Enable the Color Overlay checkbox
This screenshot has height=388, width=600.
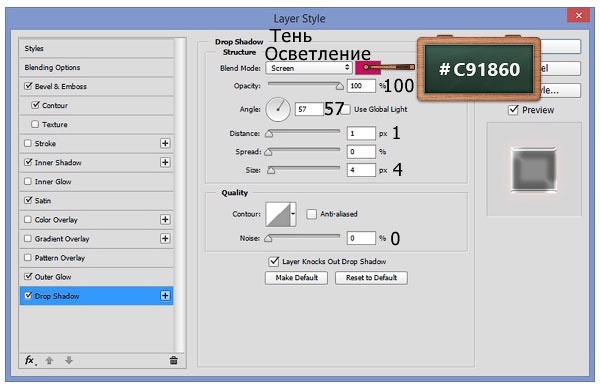pos(28,220)
